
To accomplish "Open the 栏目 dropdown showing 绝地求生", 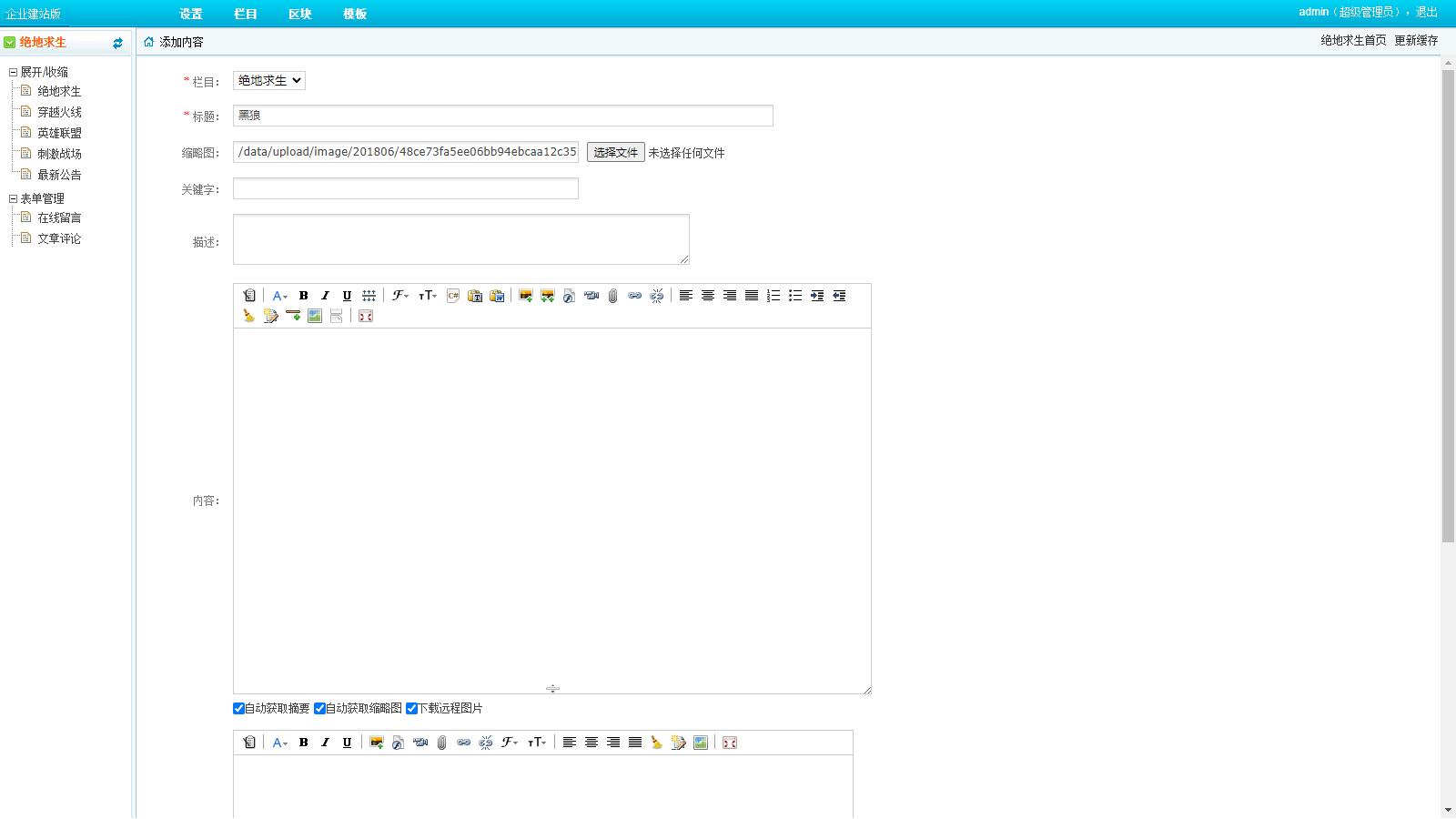I will pos(269,81).
